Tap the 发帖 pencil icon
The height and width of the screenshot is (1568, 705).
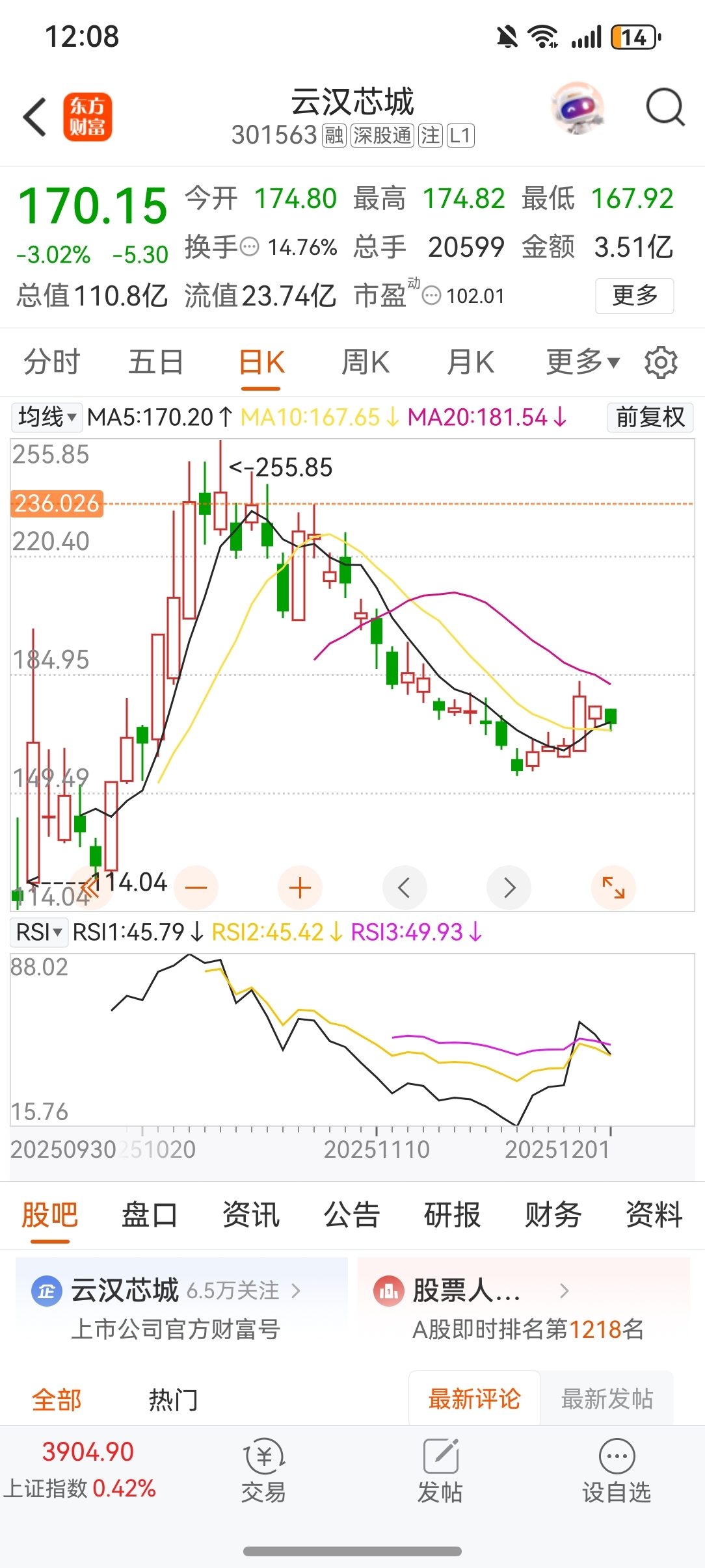(441, 1456)
